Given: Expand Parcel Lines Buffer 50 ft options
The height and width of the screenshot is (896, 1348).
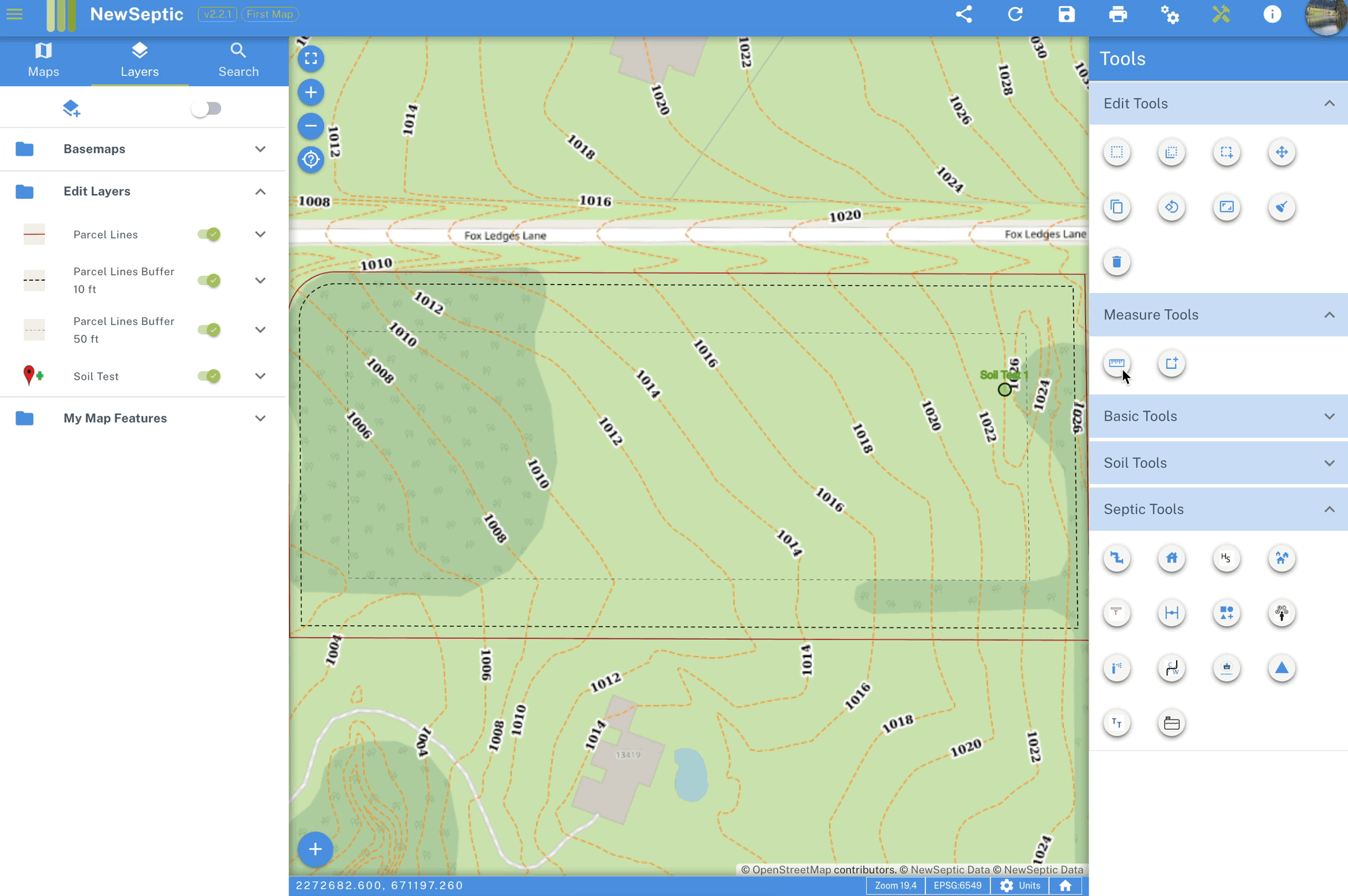Looking at the screenshot, I should [261, 330].
